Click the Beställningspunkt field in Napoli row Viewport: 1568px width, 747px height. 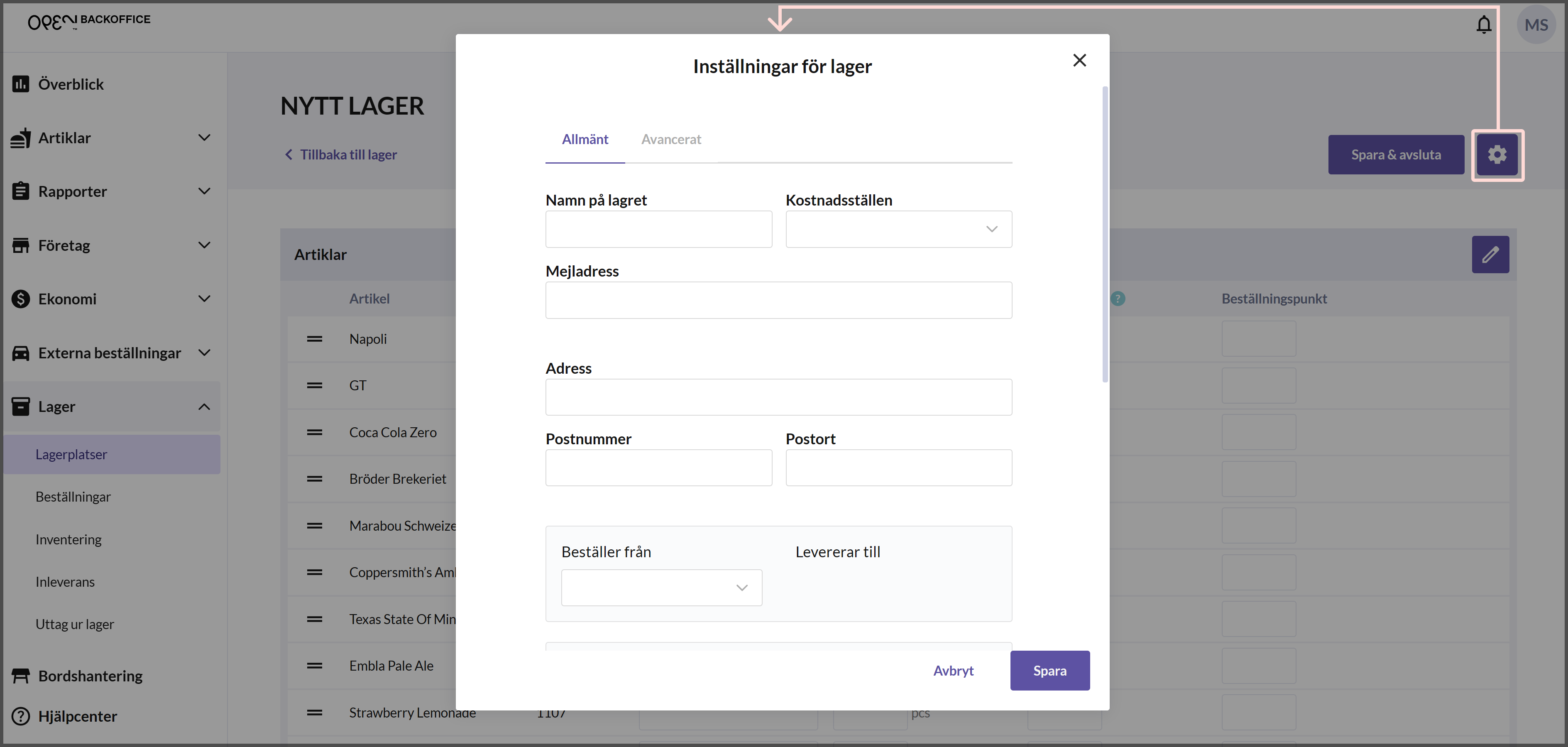[x=1258, y=339]
